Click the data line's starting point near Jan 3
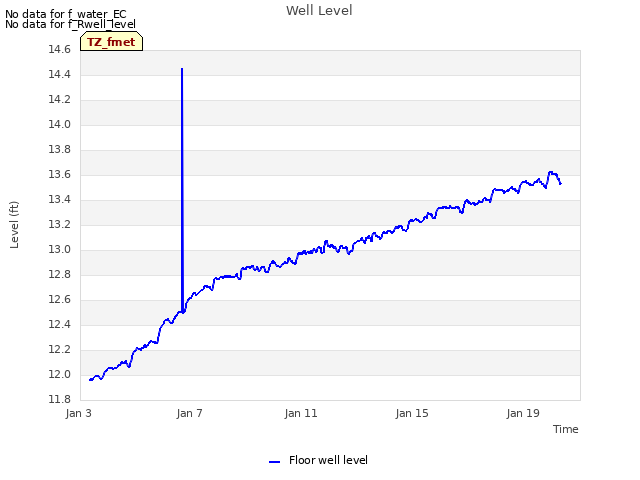 click(90, 380)
